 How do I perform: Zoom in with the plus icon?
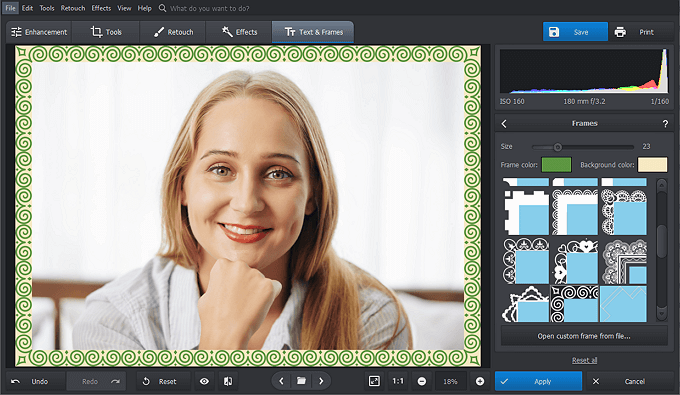point(480,381)
